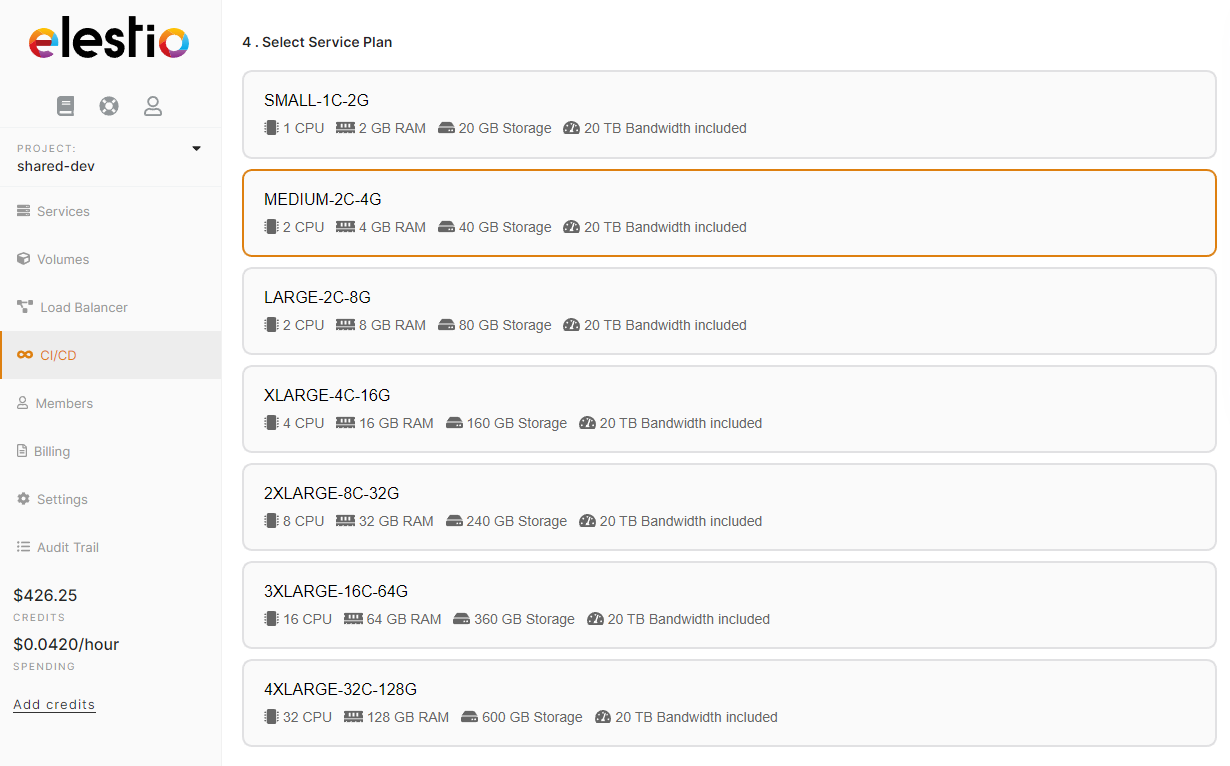
Task: Click the Settings gear icon in sidebar
Action: [24, 499]
